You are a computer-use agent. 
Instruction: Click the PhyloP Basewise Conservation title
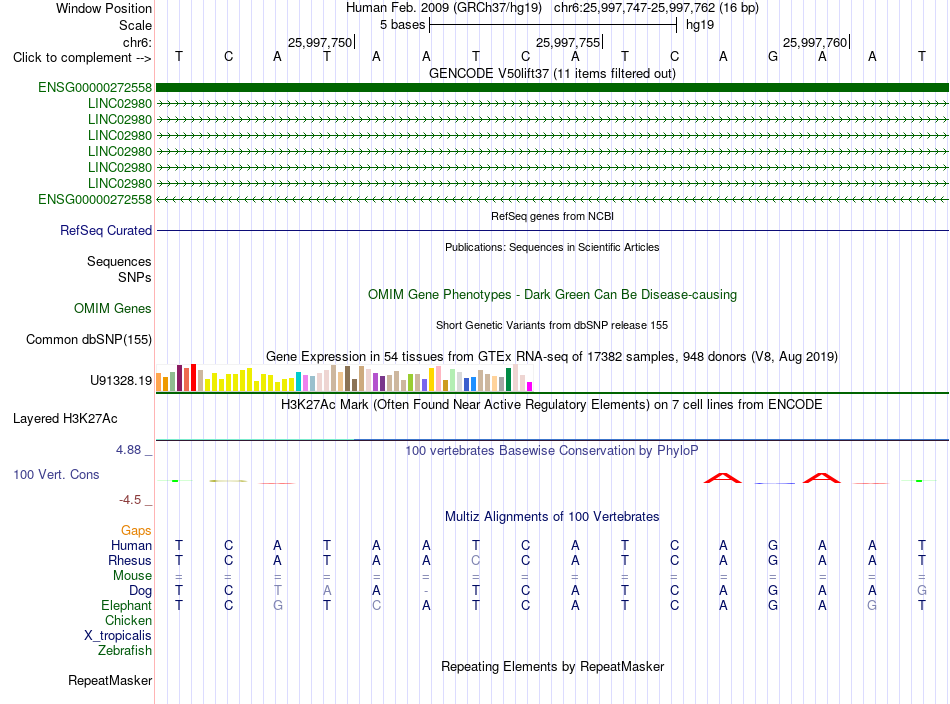click(552, 451)
